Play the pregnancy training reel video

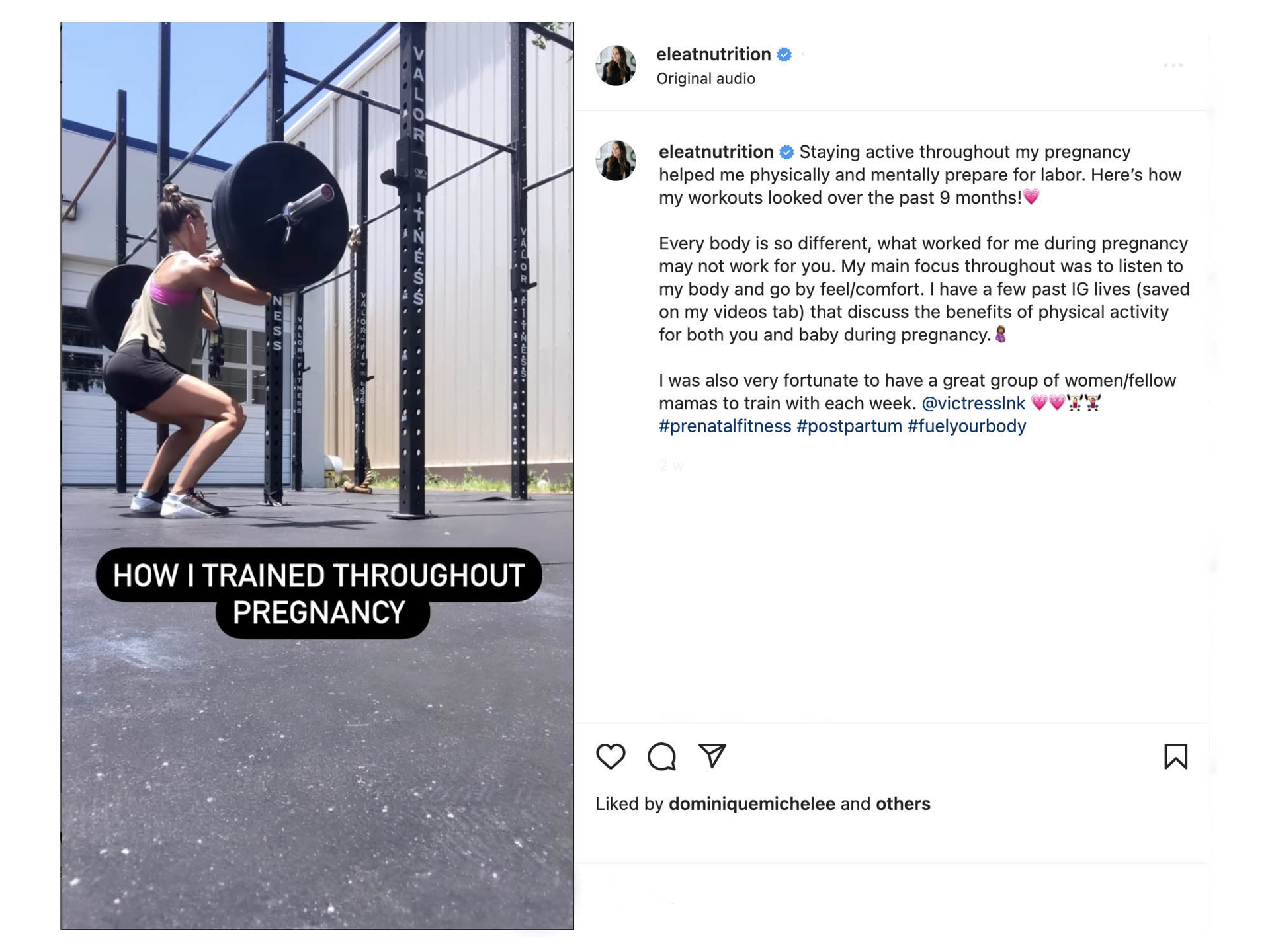coord(317,475)
